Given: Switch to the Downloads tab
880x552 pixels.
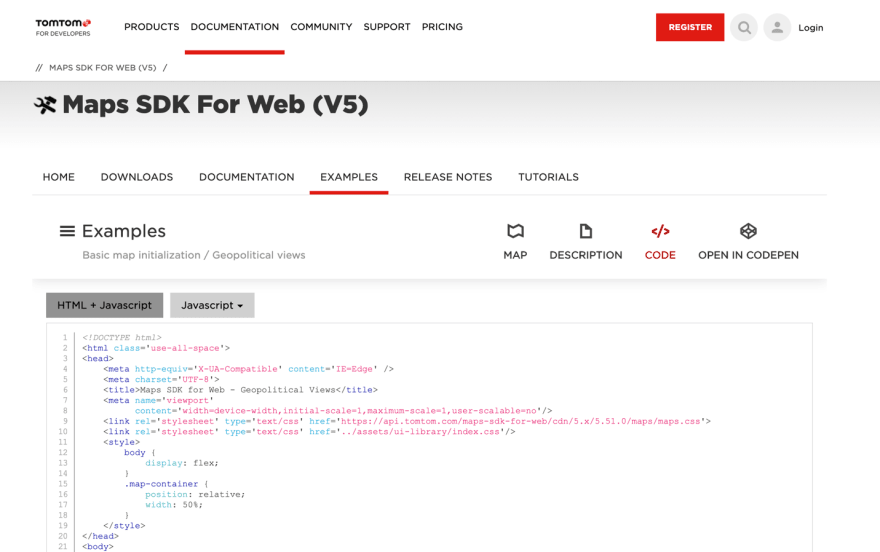Looking at the screenshot, I should click(x=137, y=177).
